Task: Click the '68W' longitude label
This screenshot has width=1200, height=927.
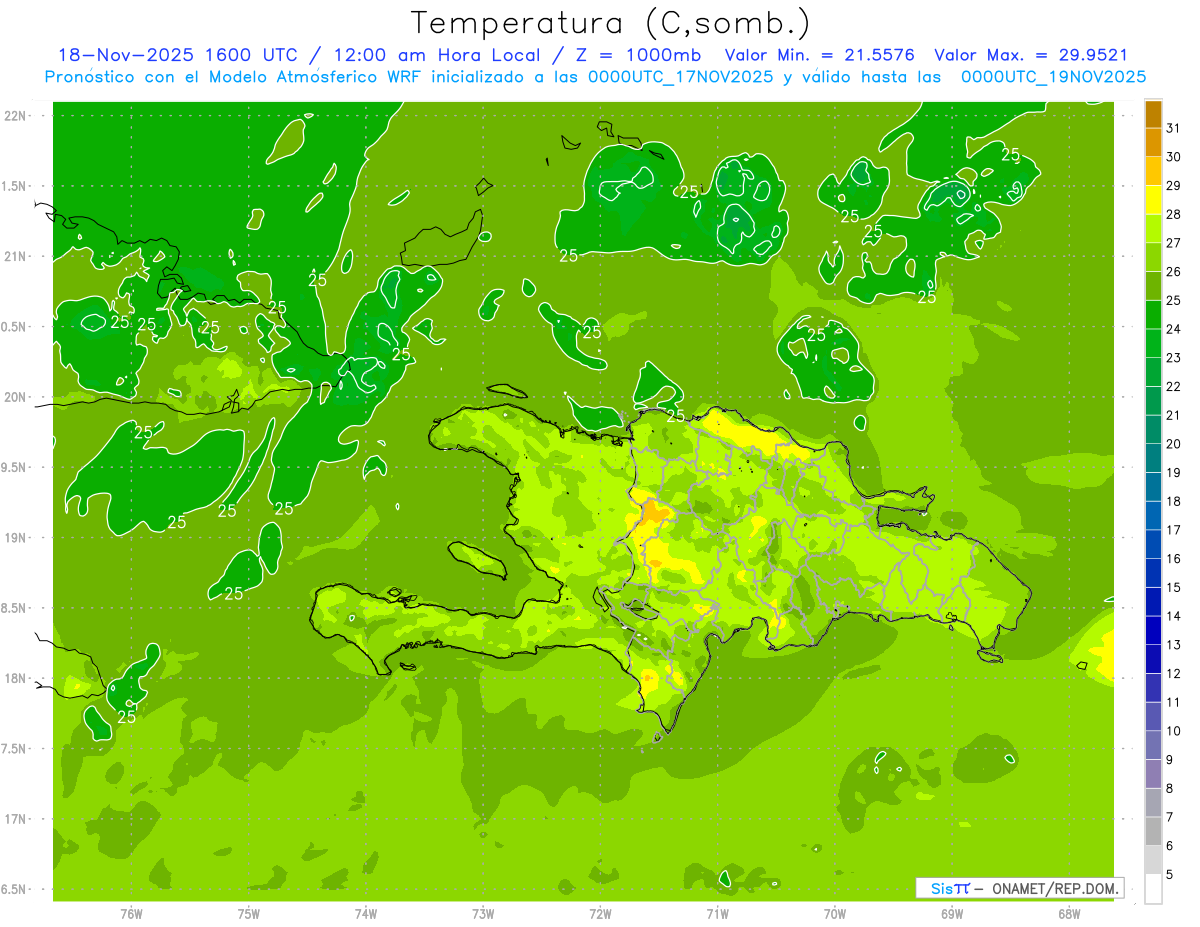Action: pyautogui.click(x=1069, y=914)
